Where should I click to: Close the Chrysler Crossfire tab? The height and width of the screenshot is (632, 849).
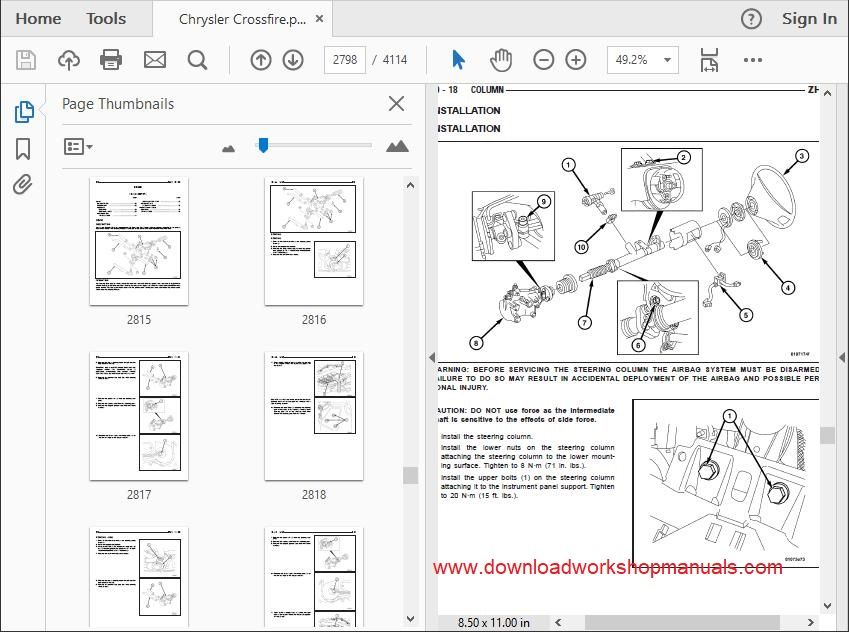pyautogui.click(x=319, y=18)
